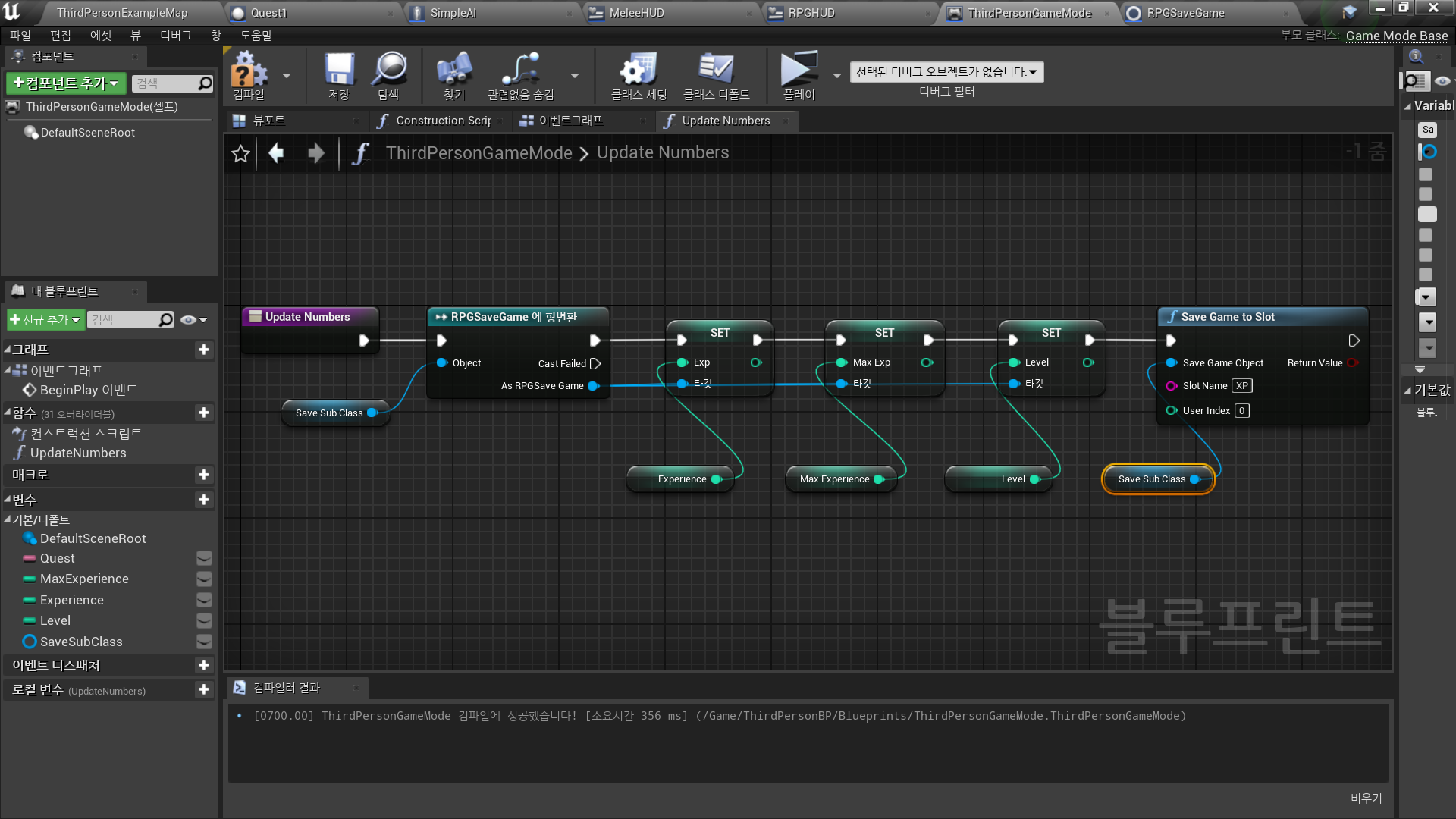Open the debug object filter dropdown

tap(946, 72)
